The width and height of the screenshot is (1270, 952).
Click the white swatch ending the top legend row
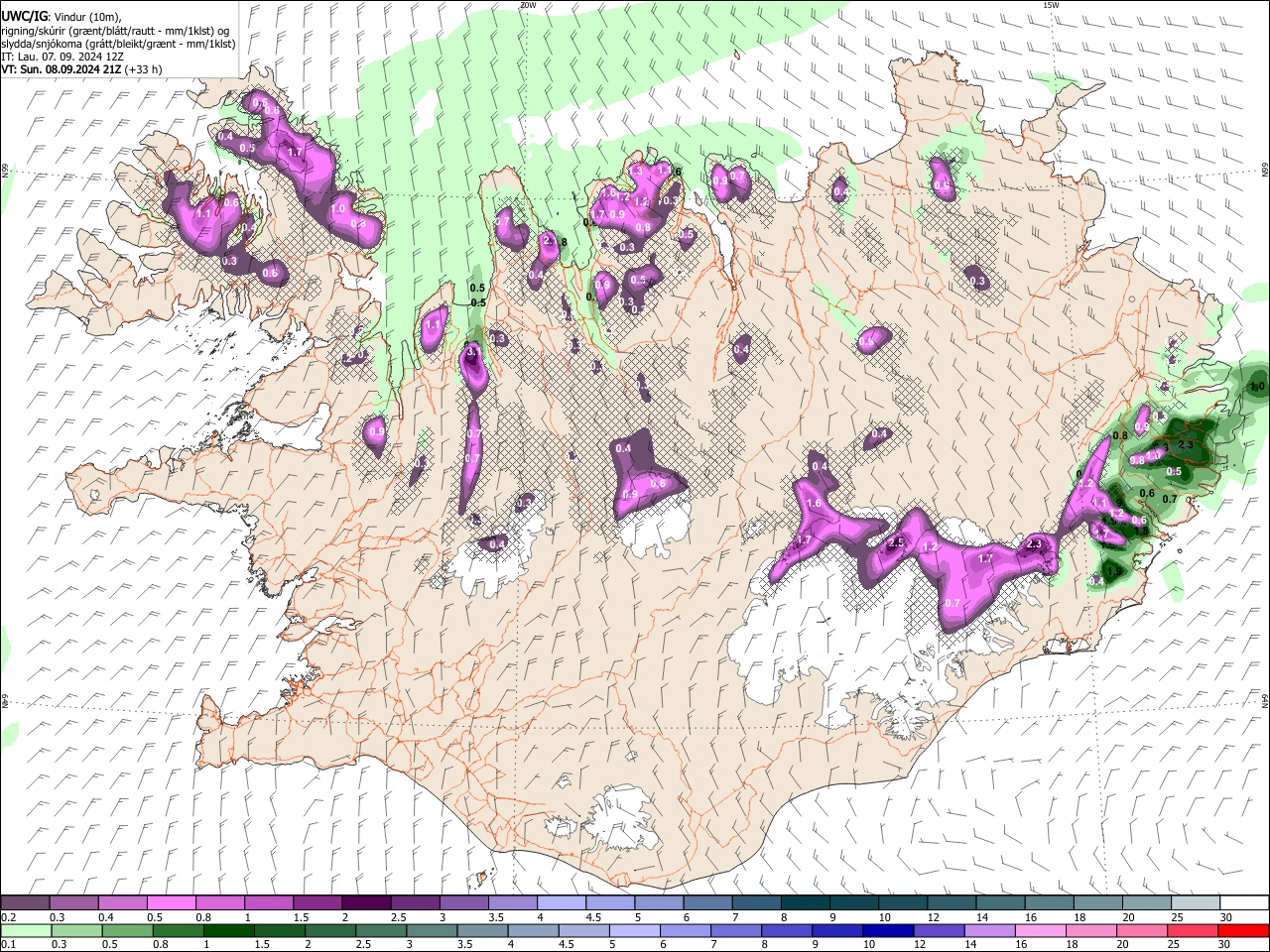click(x=1243, y=903)
